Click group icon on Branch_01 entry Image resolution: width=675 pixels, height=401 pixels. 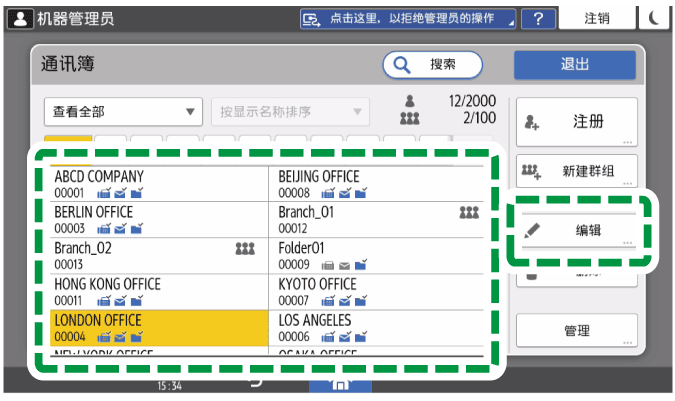pos(469,213)
